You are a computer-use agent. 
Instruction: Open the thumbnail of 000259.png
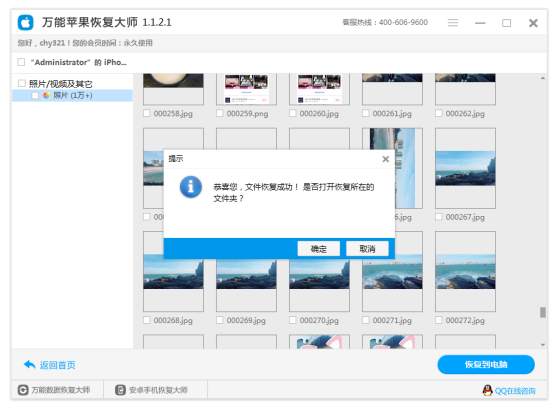pos(246,89)
